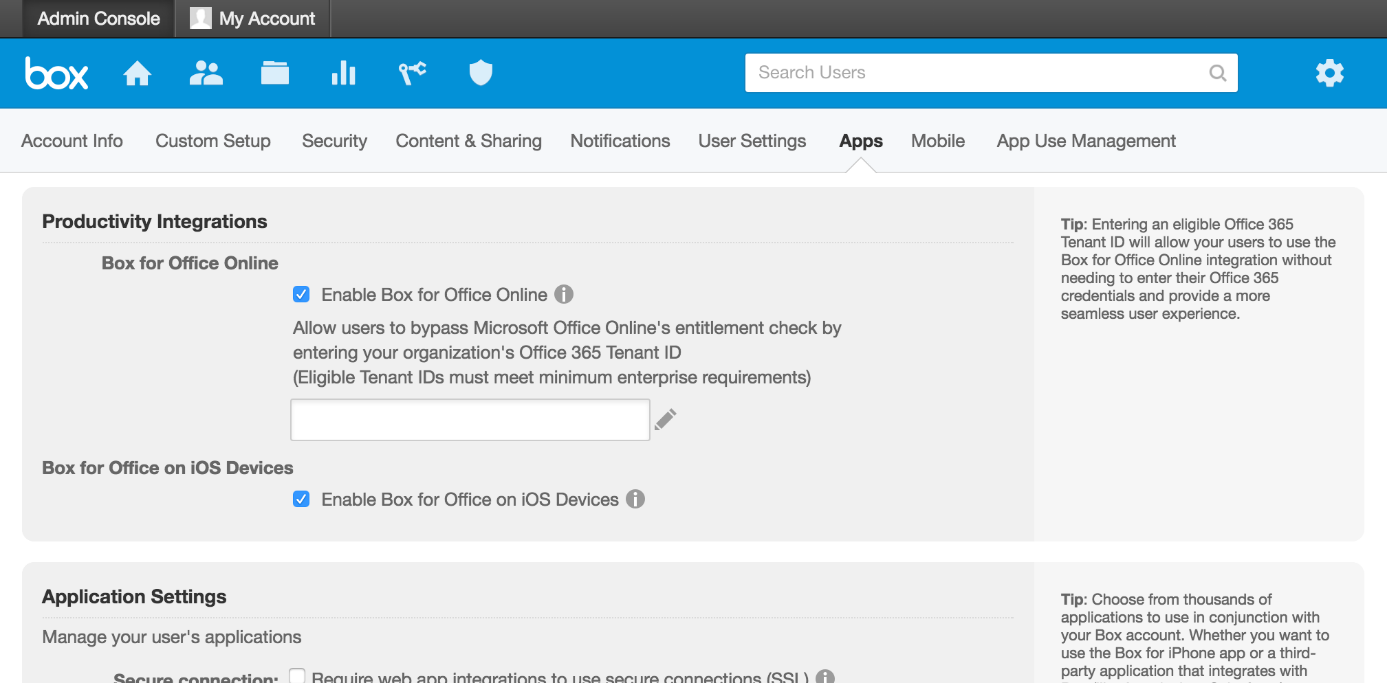
Task: Click the info icon beside Office on iOS Devices
Action: click(635, 499)
